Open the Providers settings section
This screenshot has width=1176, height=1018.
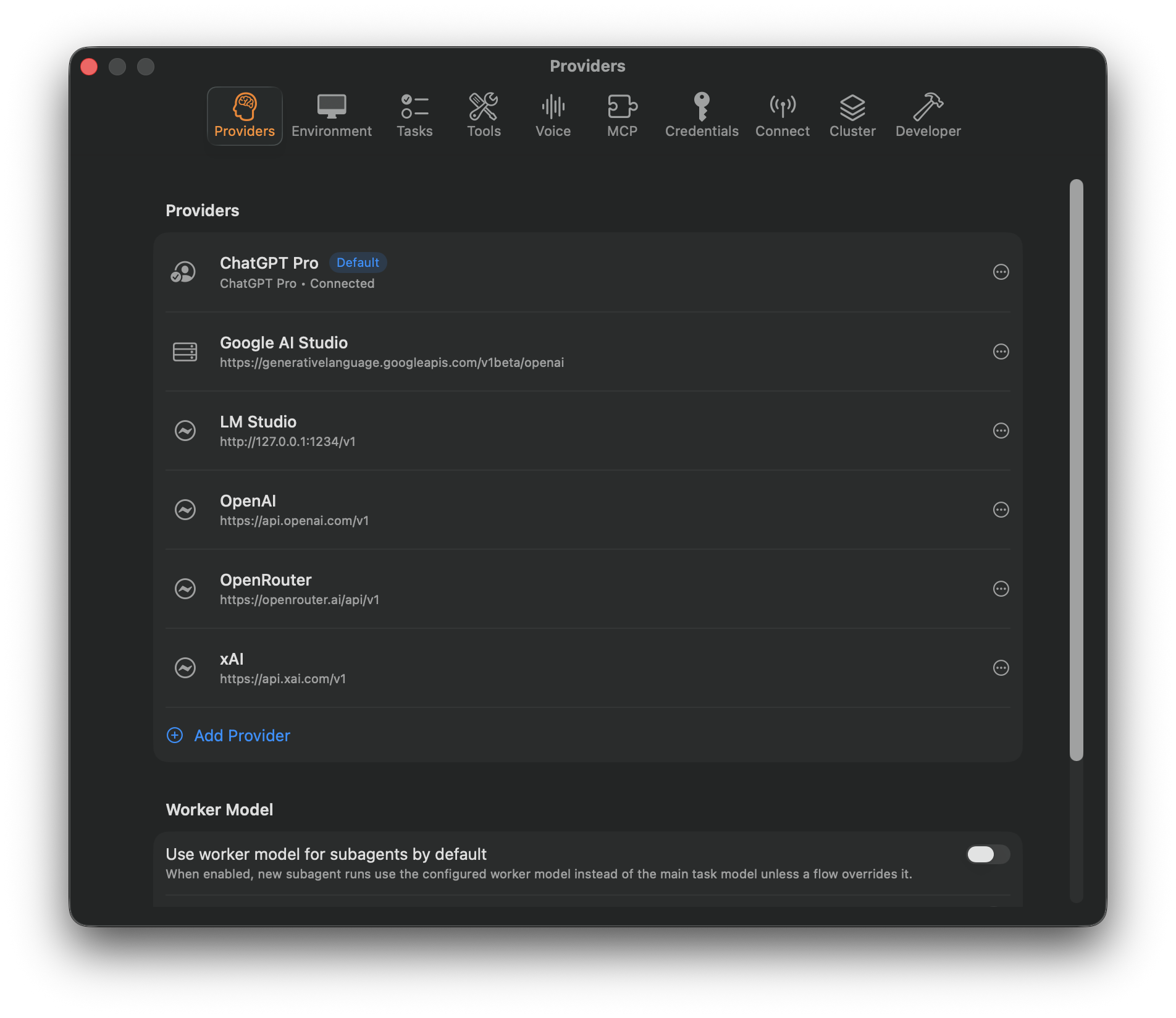pos(244,116)
